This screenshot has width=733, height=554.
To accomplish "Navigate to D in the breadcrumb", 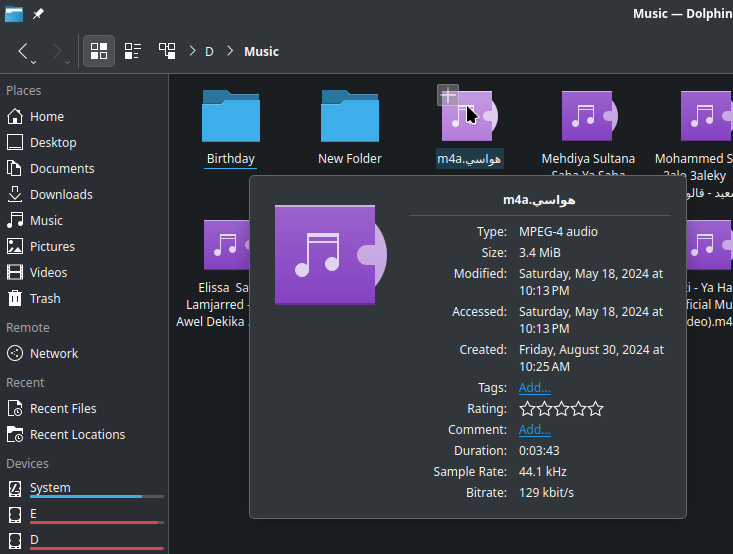I will [x=209, y=51].
